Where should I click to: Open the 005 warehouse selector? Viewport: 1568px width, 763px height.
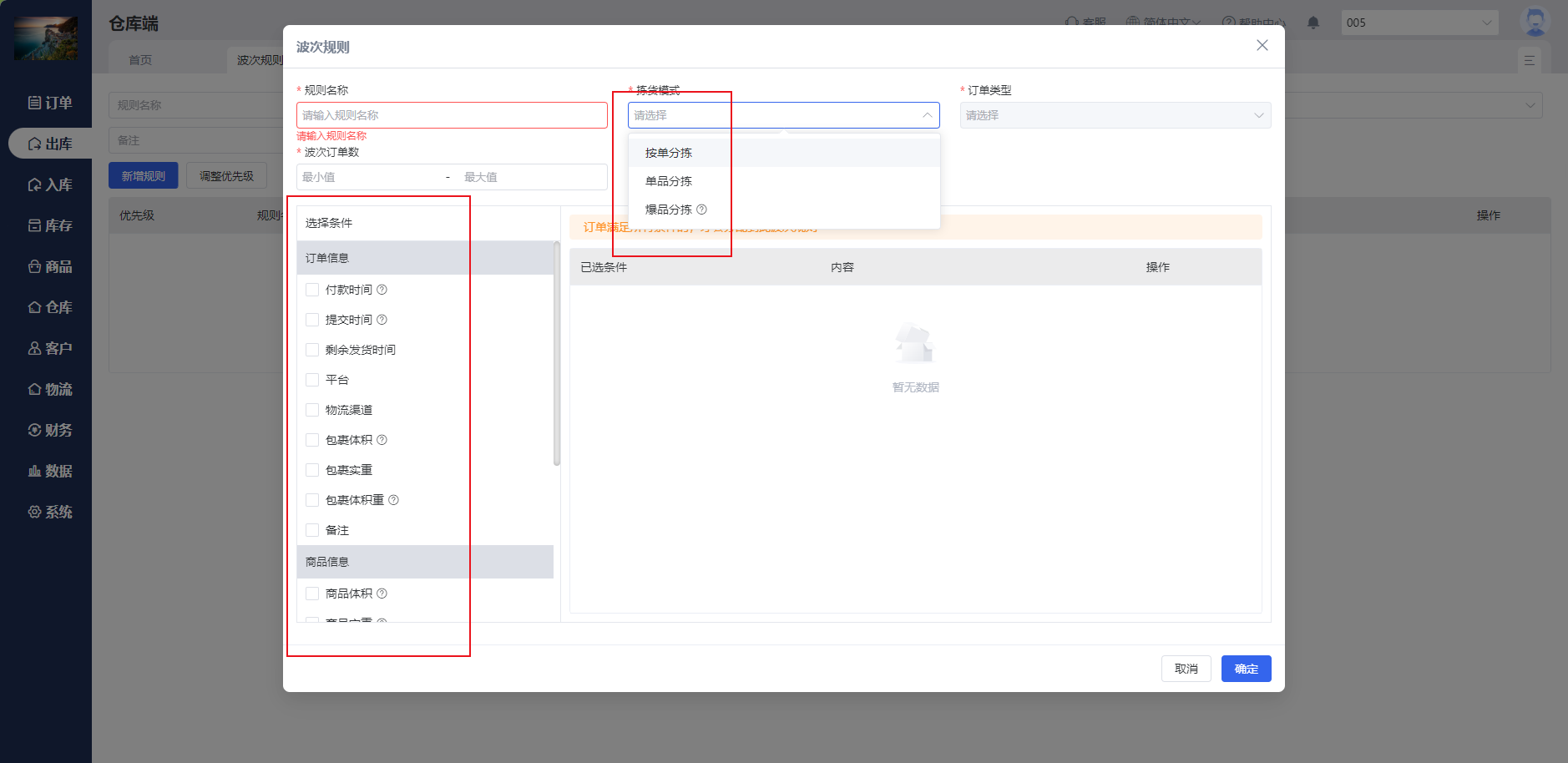(x=1419, y=23)
